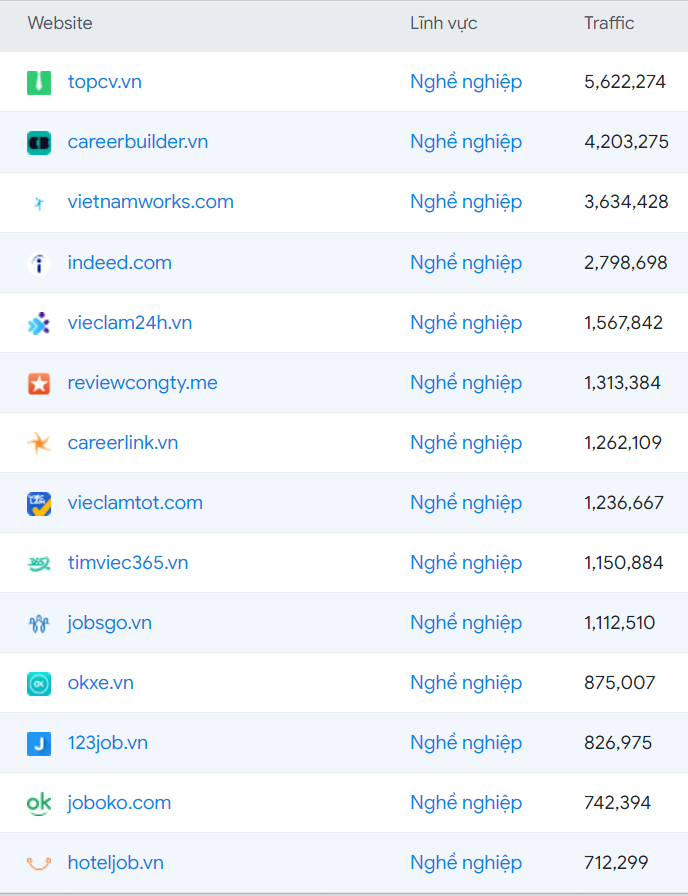Open the careerlink.vn link

(x=123, y=442)
